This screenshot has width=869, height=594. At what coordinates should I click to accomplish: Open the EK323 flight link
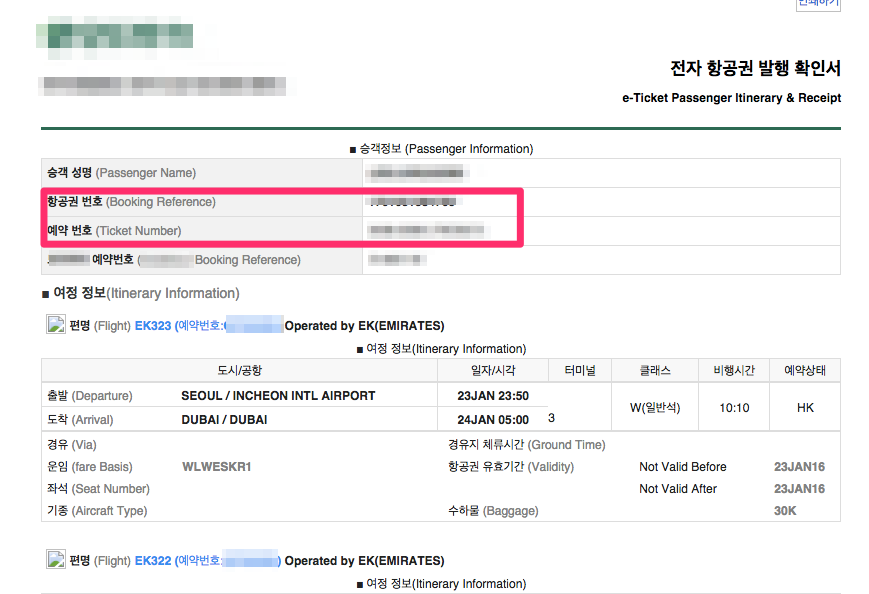153,326
